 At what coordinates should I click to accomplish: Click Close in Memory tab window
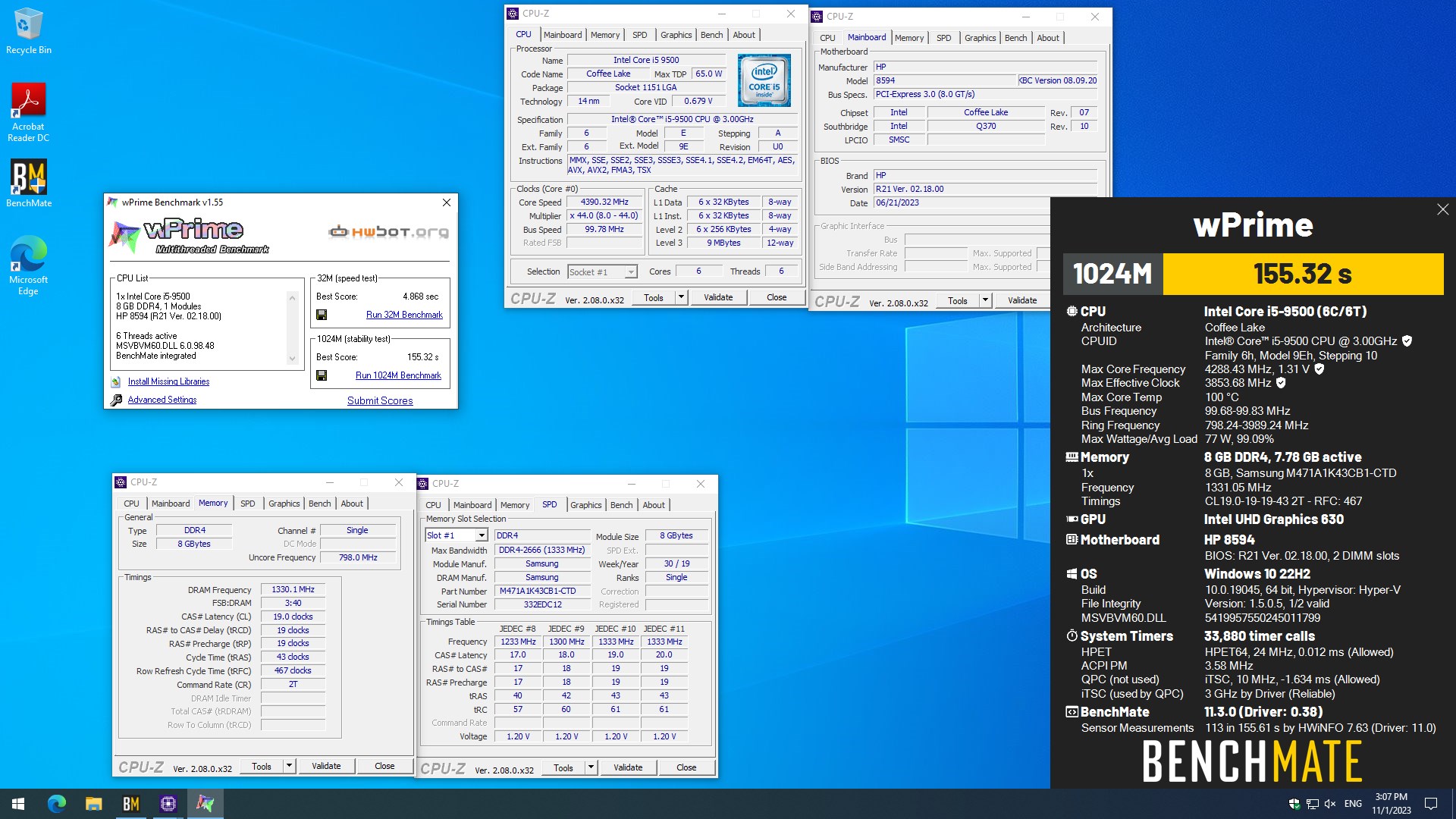[x=384, y=766]
